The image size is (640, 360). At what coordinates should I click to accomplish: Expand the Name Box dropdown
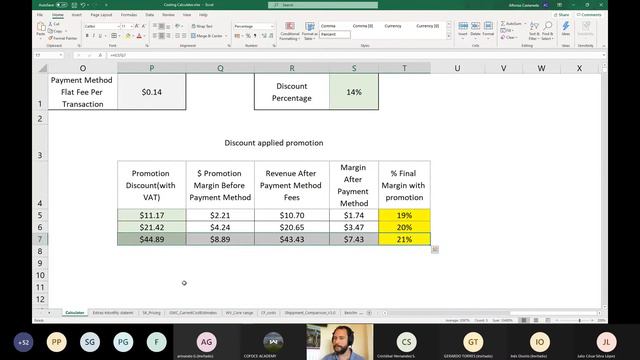[61, 55]
